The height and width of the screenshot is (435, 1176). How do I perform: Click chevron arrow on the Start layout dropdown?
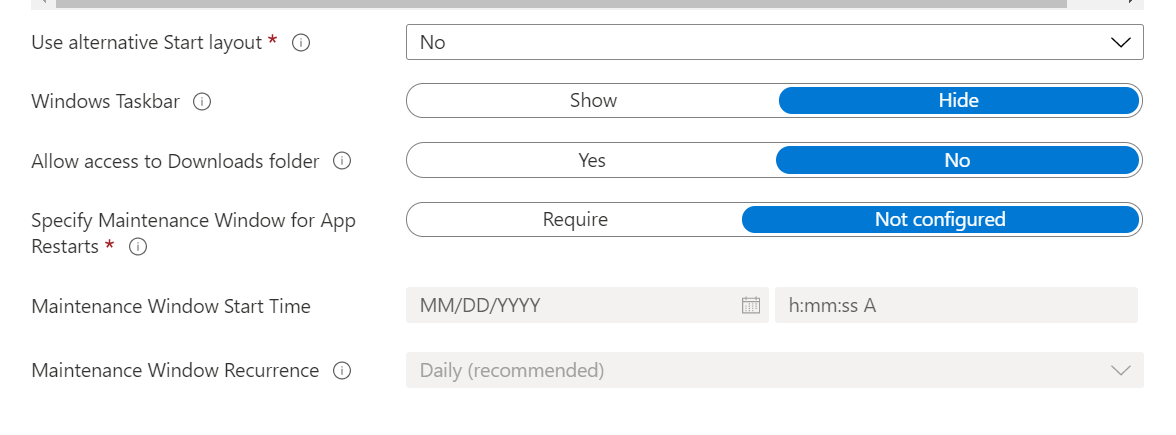[x=1120, y=43]
